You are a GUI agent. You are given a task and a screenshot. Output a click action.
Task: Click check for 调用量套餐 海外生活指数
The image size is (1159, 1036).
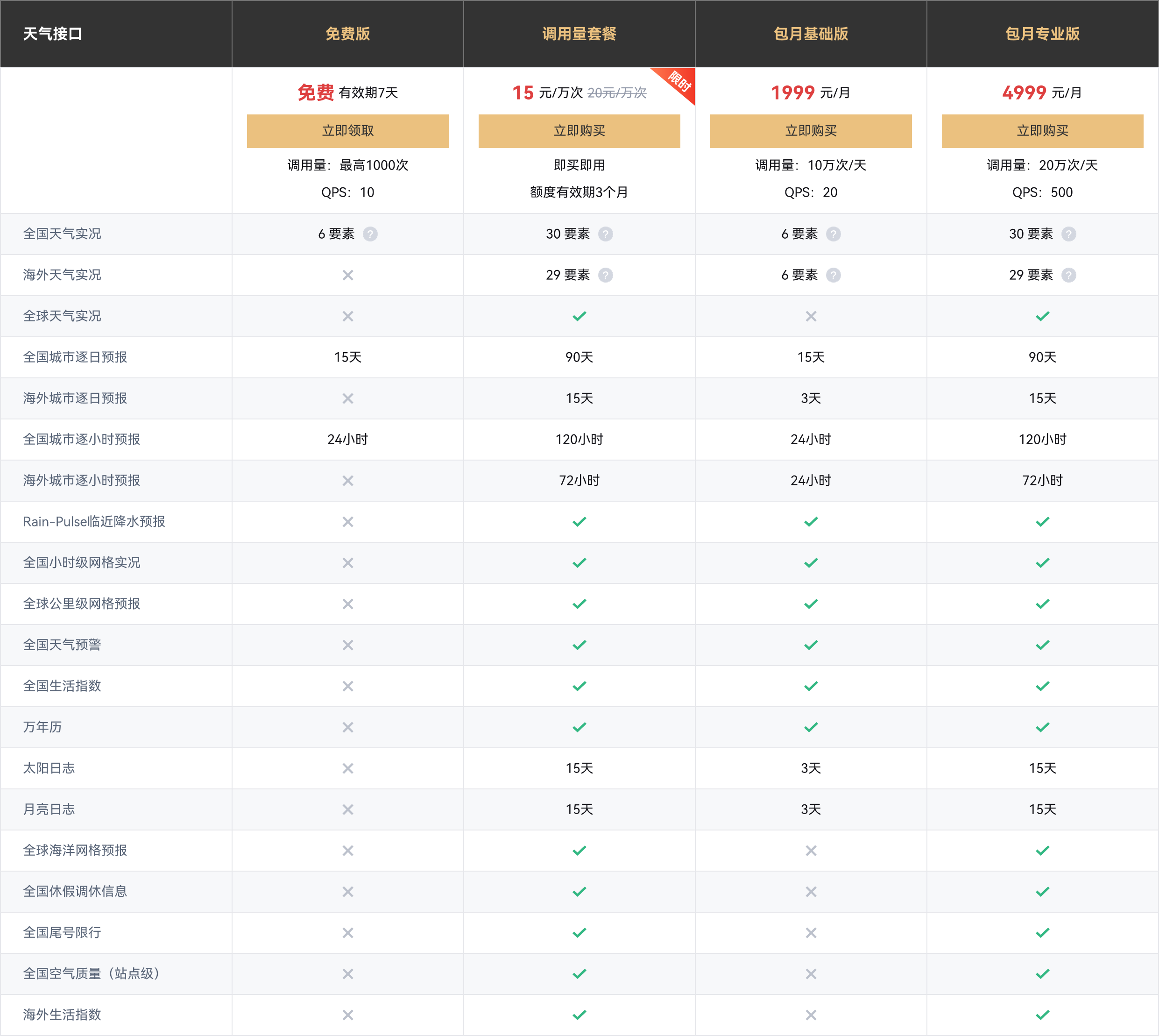[579, 1015]
